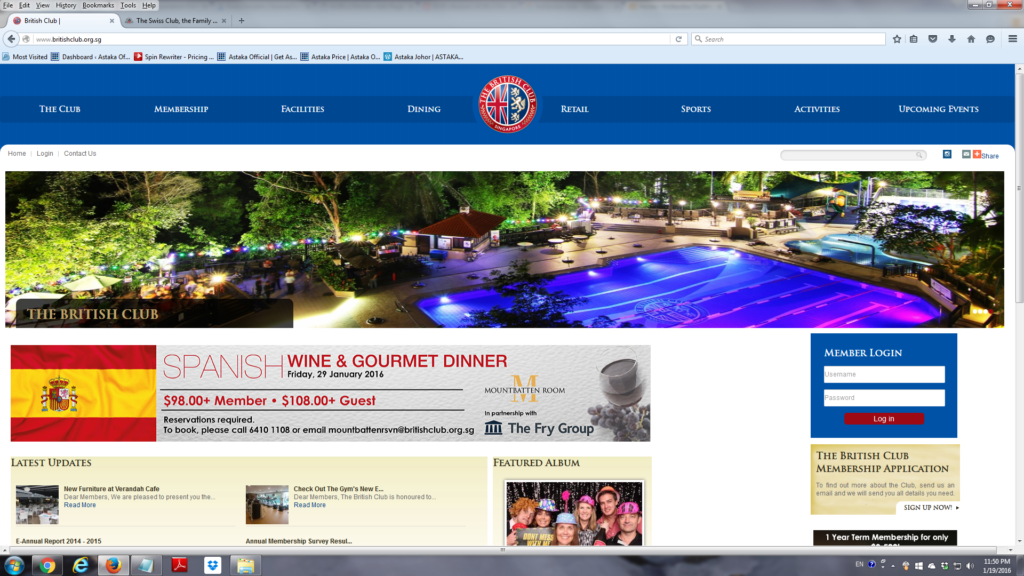The height and width of the screenshot is (576, 1024).
Task: Open the Sports navigation menu
Action: [696, 109]
